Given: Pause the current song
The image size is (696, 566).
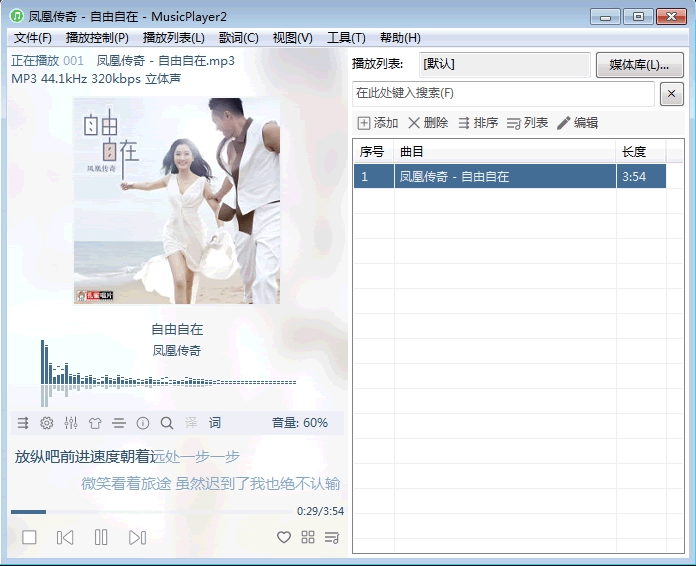Looking at the screenshot, I should 101,538.
